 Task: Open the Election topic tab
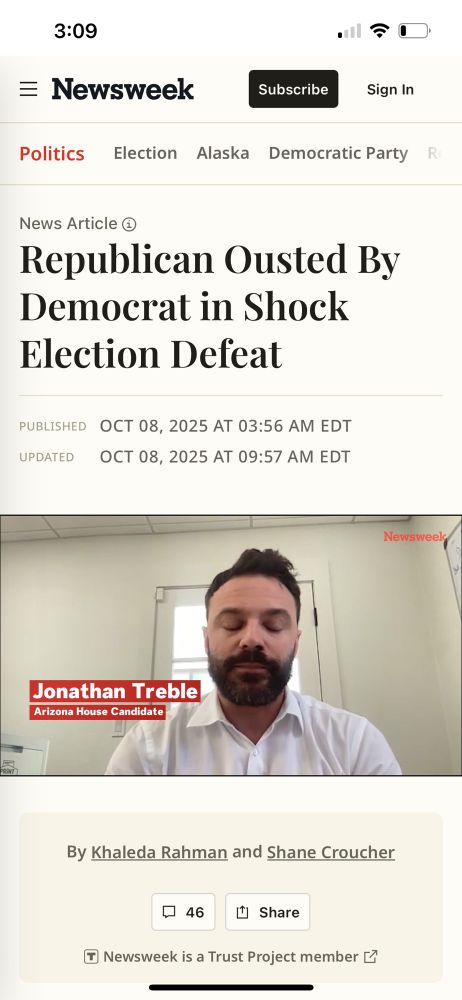pyautogui.click(x=145, y=153)
